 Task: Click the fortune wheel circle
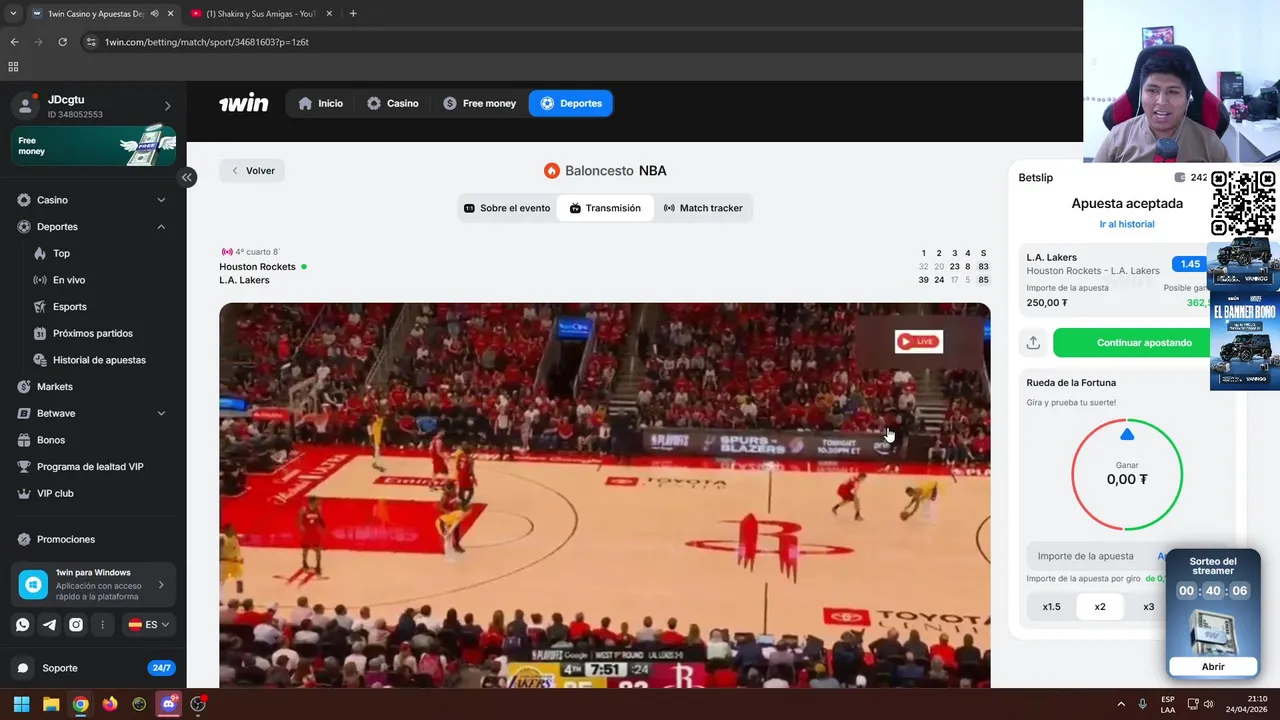(x=1127, y=474)
